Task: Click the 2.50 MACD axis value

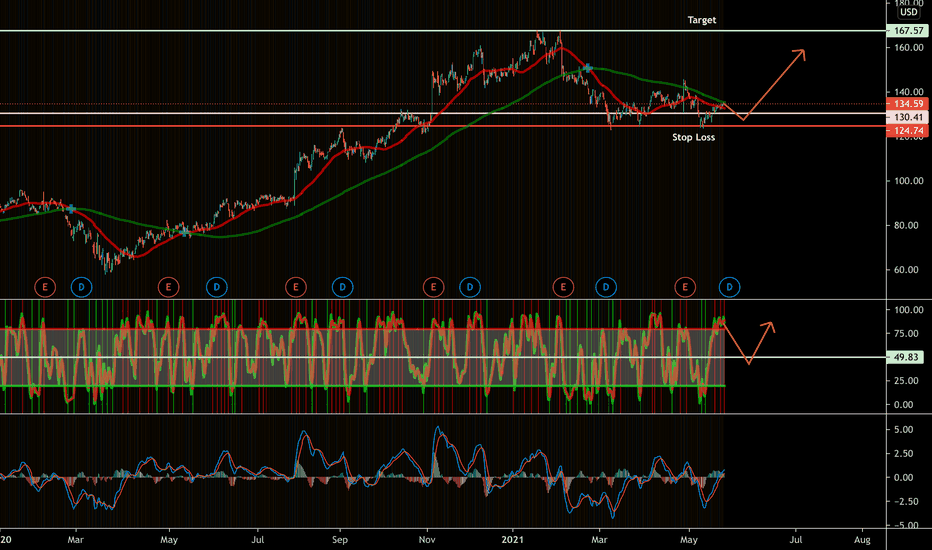Action: (x=903, y=454)
